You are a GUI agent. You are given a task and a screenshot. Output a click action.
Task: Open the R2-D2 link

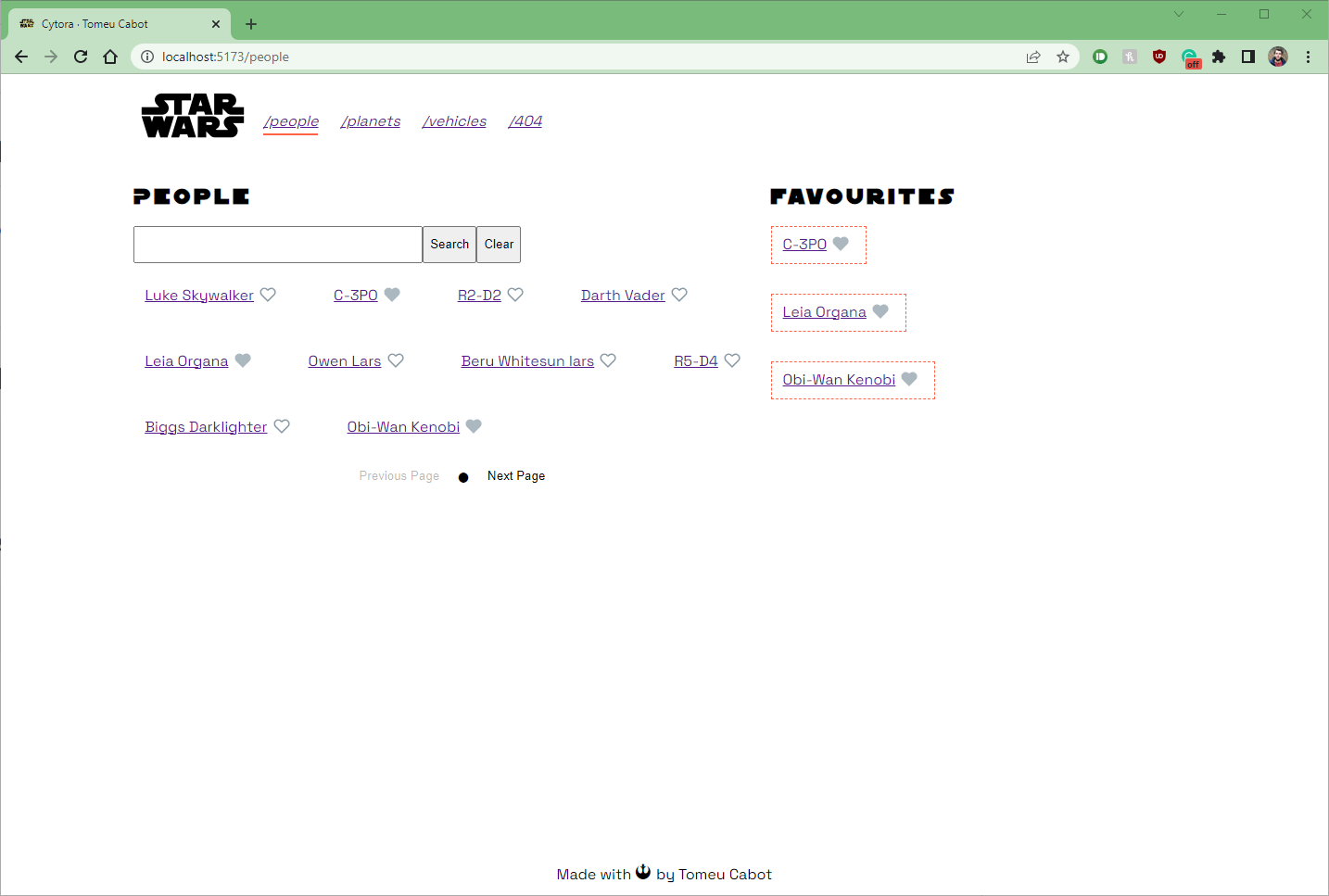(479, 296)
